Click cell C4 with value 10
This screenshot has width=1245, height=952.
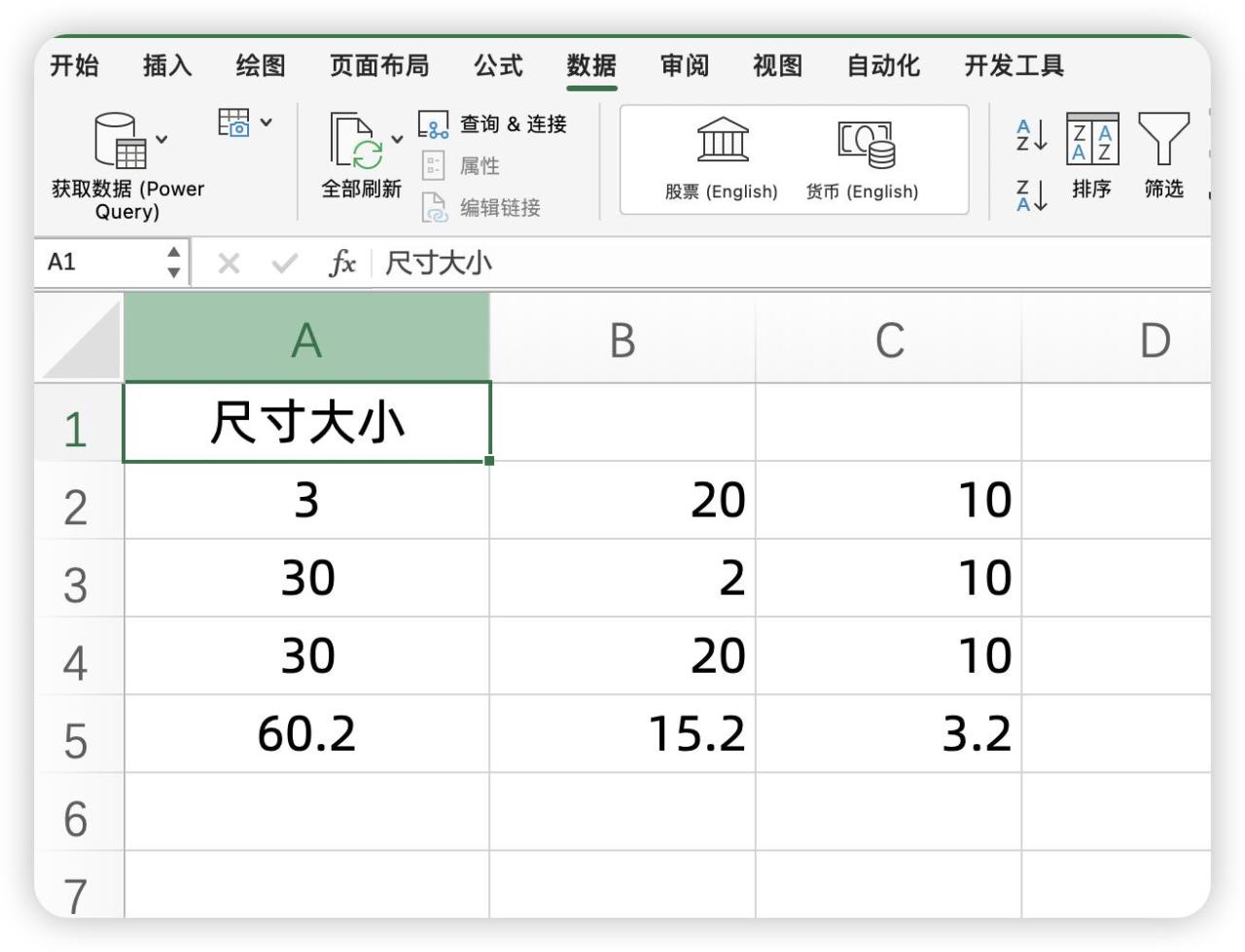pyautogui.click(x=889, y=656)
